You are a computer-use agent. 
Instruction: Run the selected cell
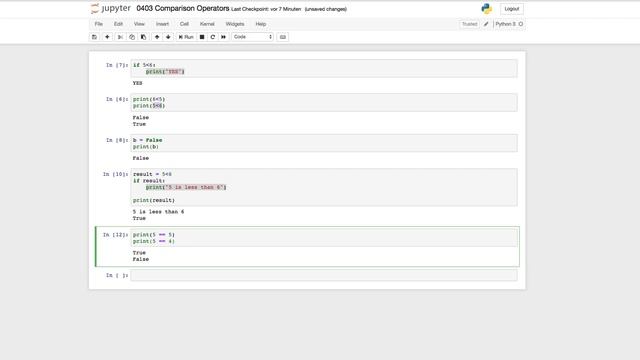coord(186,37)
